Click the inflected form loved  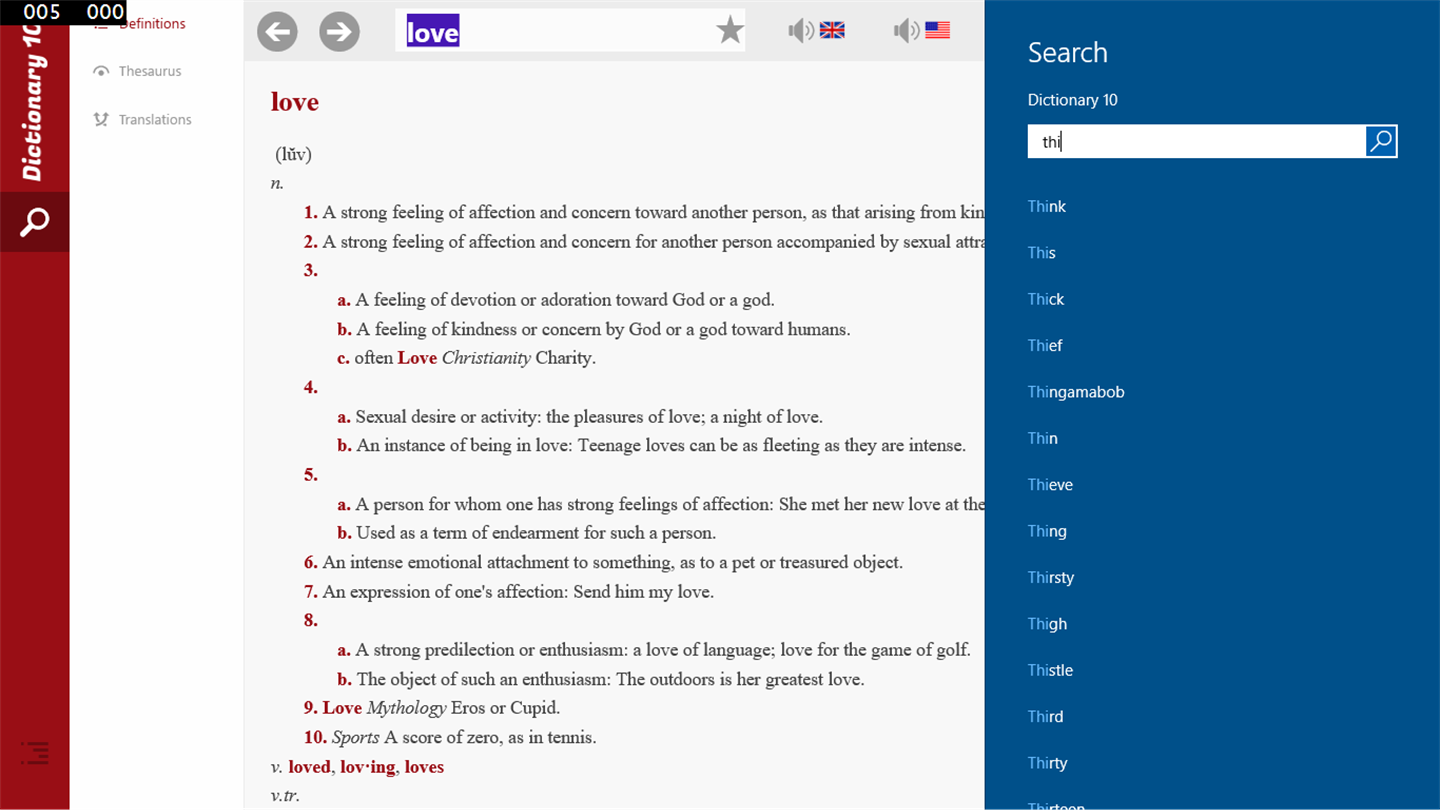(x=309, y=767)
